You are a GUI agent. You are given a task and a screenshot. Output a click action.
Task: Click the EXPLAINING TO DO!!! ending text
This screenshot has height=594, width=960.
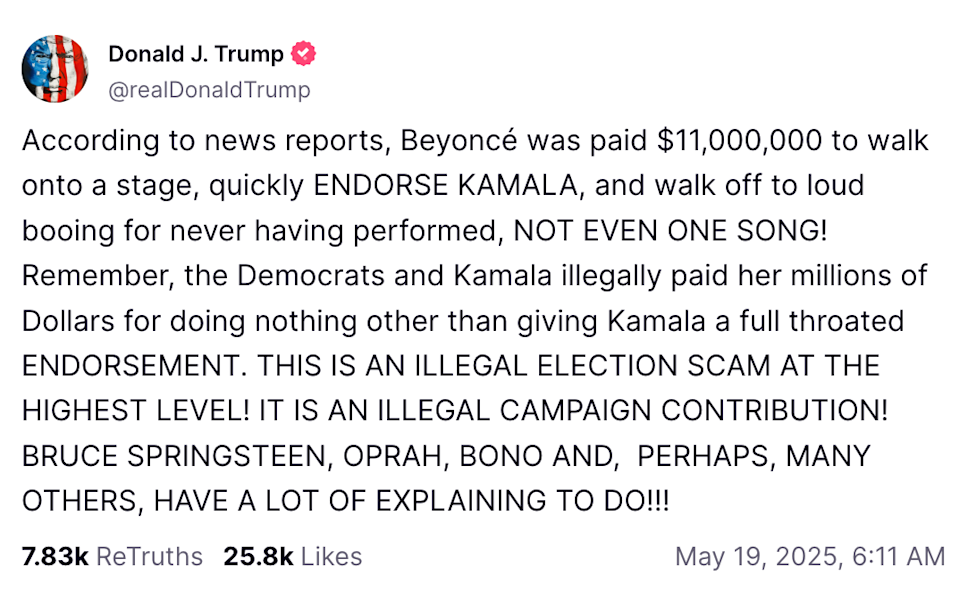tap(522, 501)
